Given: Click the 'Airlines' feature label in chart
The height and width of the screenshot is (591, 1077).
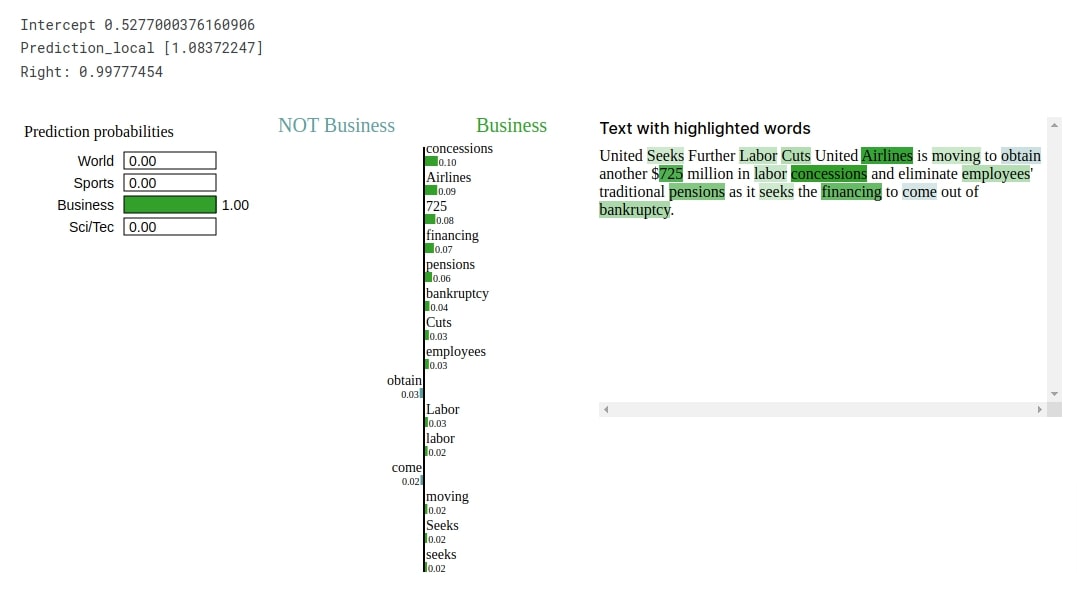Looking at the screenshot, I should [449, 177].
